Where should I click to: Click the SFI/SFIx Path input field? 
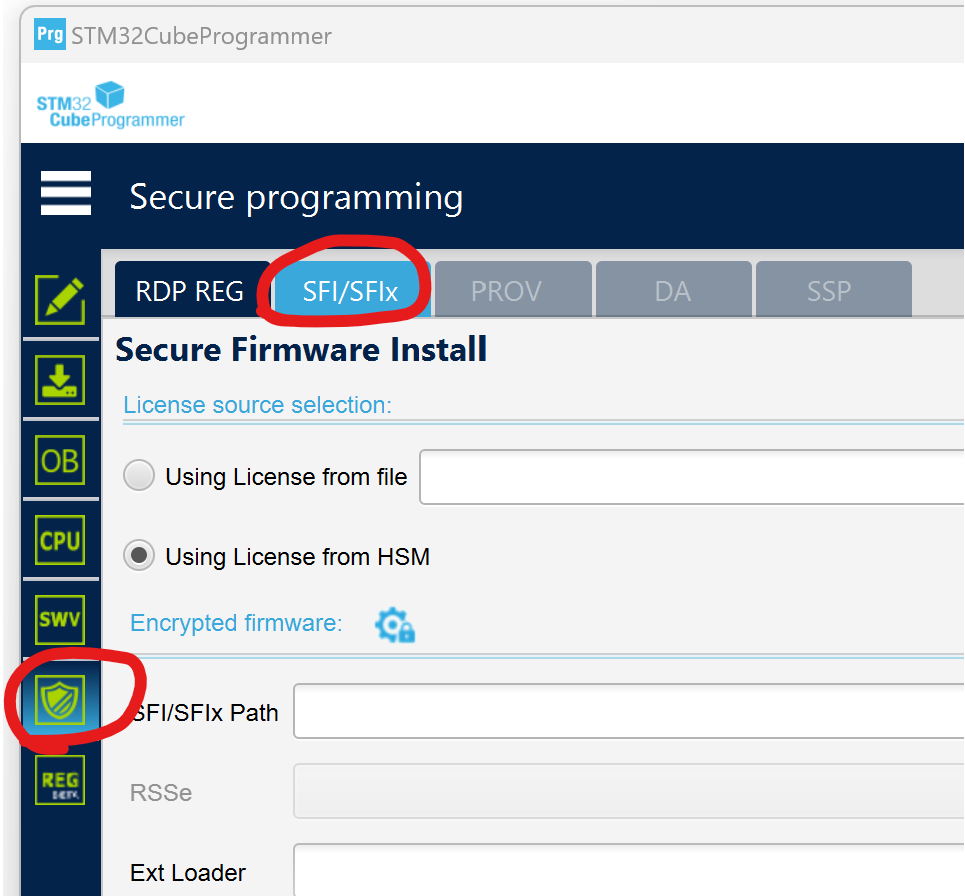(629, 711)
